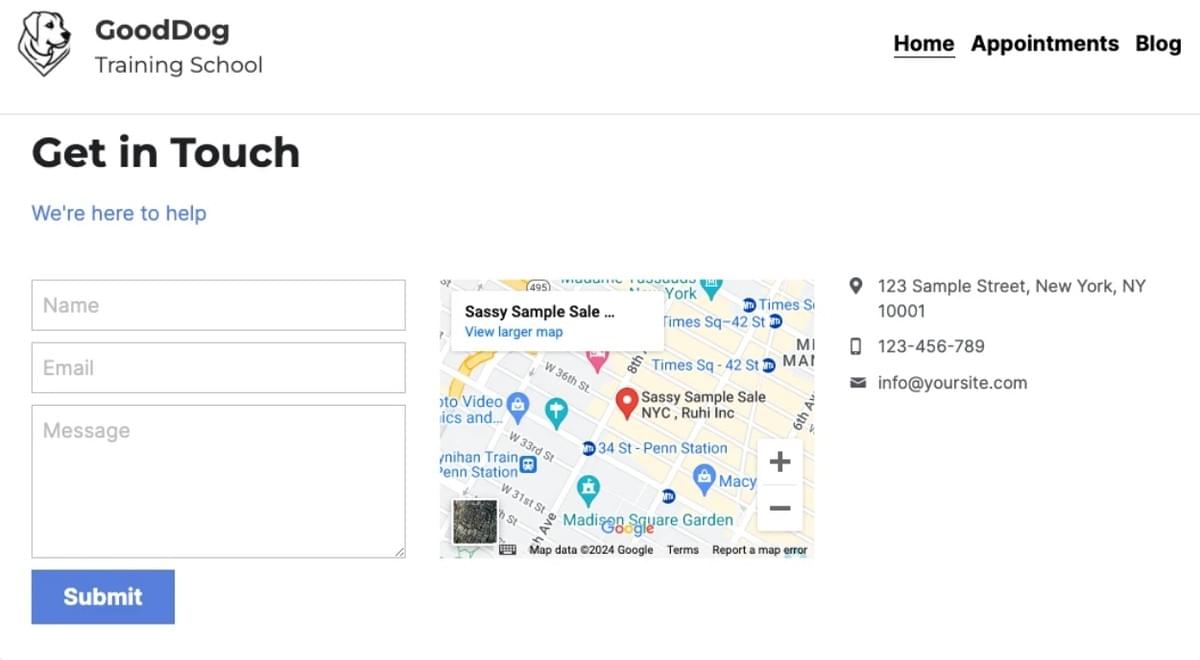Screen dimensions: 1200x660
Task: Submit the contact form
Action: click(103, 597)
